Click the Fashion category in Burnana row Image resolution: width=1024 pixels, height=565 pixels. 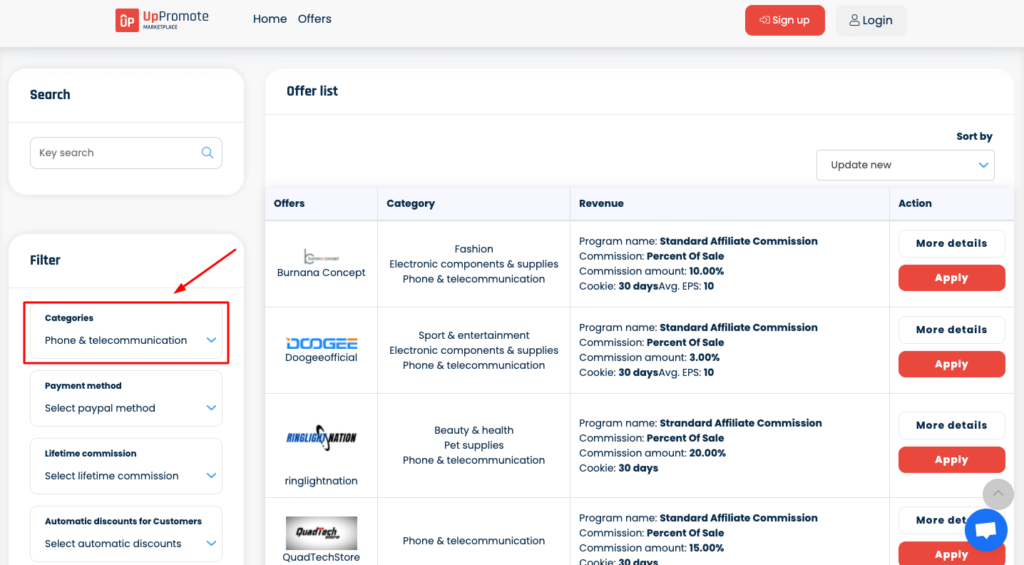coord(474,249)
